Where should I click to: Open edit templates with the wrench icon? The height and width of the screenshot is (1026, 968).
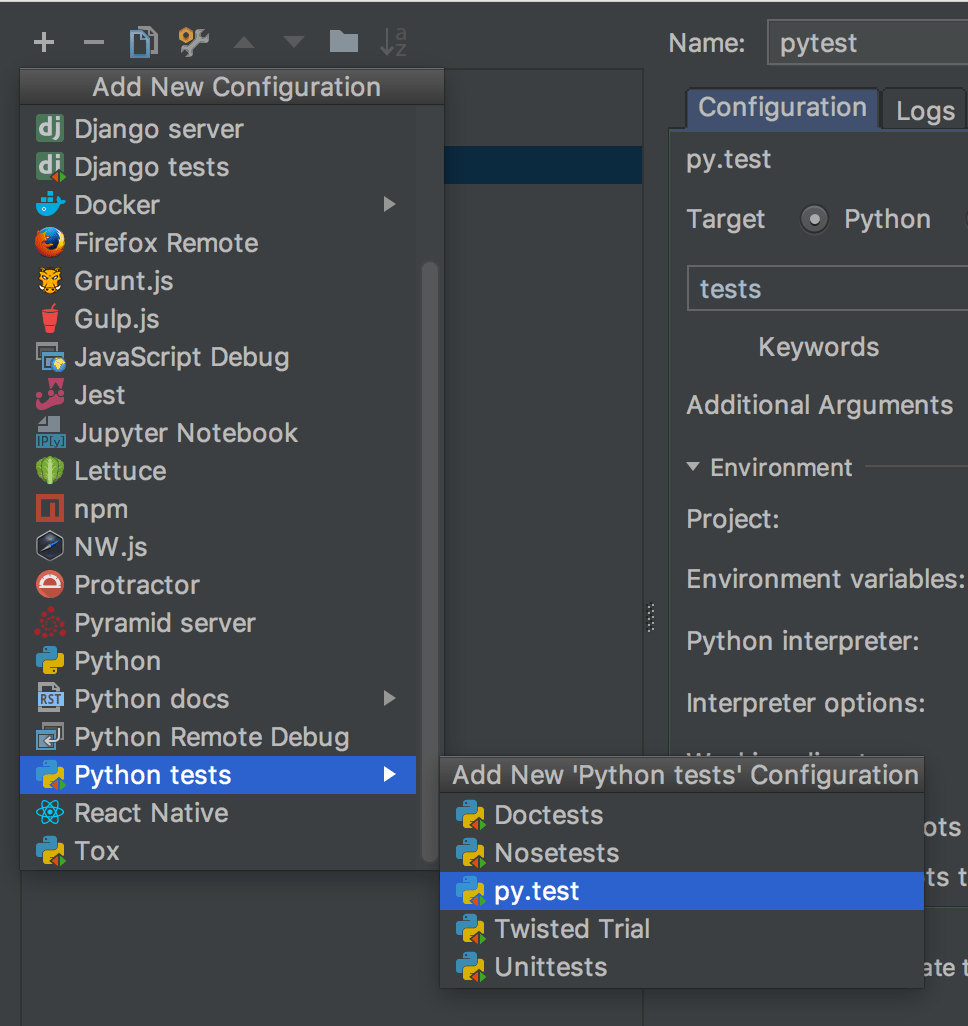tap(193, 42)
